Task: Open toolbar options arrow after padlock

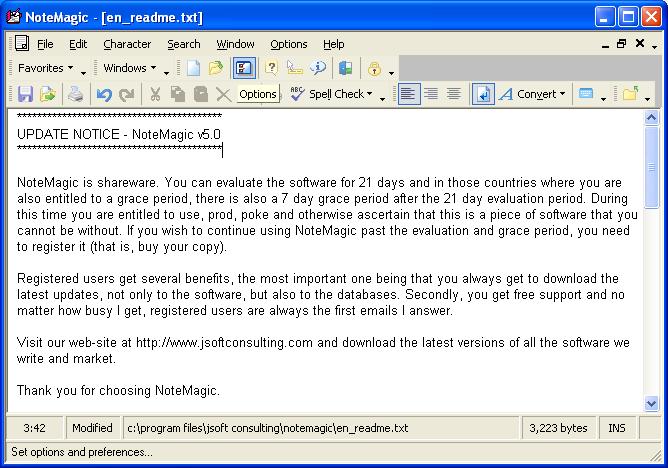Action: pos(391,73)
